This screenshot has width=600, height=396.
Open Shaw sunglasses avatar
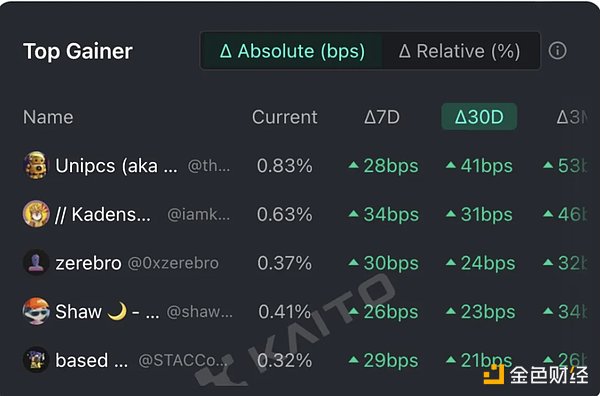coord(36,311)
